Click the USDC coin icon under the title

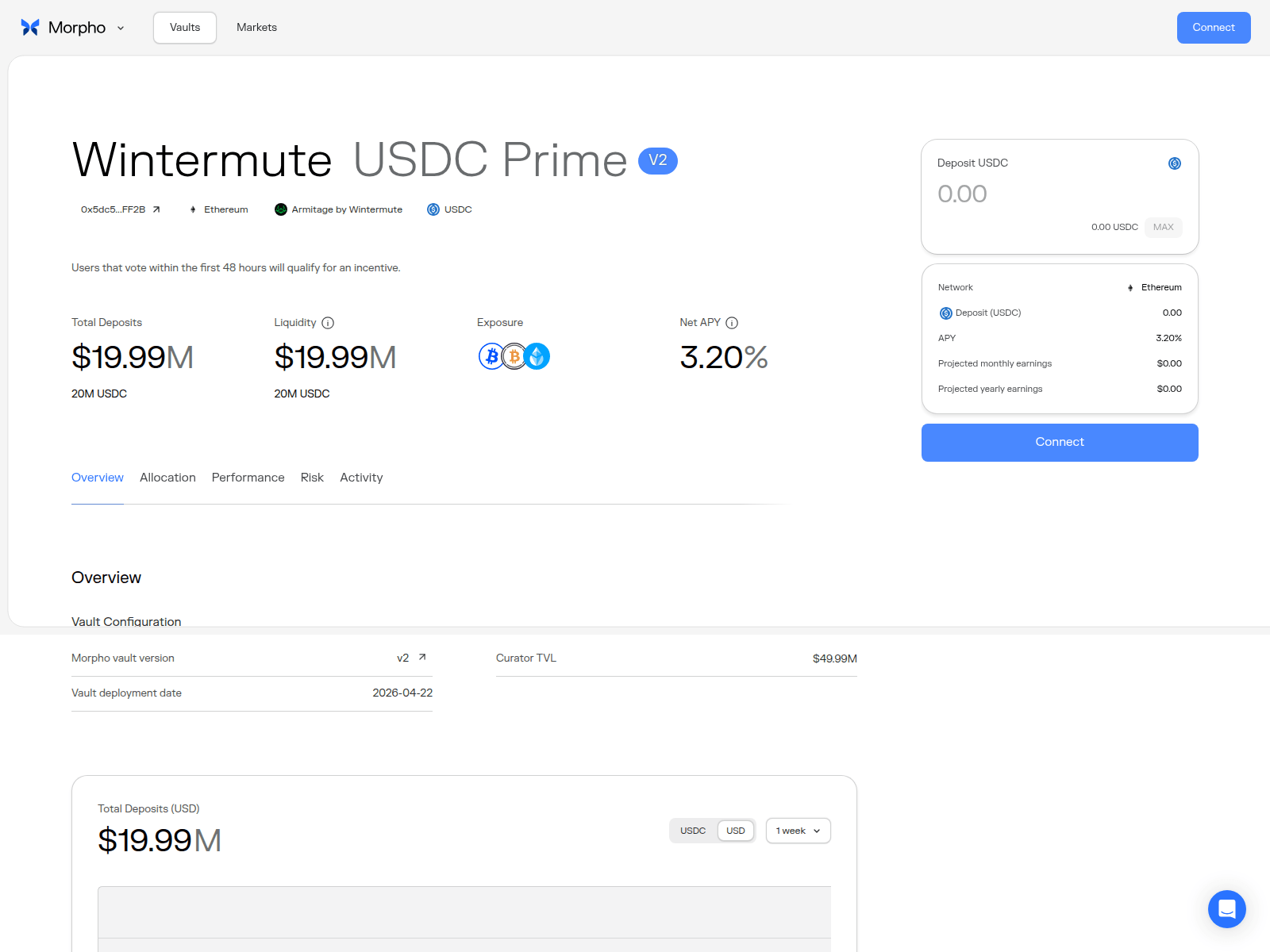433,209
